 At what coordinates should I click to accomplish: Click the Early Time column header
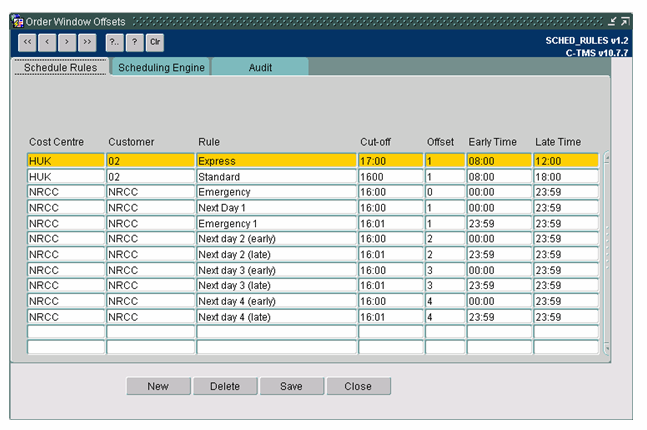[492, 142]
